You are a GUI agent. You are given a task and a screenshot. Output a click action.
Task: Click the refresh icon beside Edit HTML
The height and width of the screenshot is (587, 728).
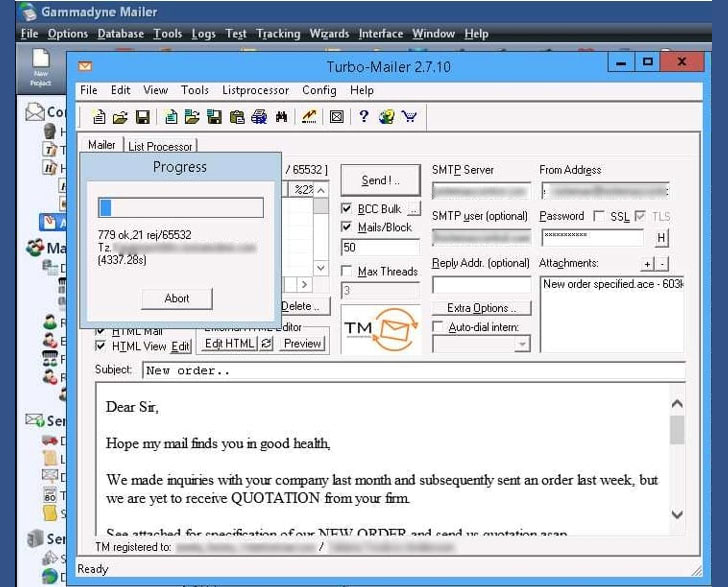[x=267, y=343]
